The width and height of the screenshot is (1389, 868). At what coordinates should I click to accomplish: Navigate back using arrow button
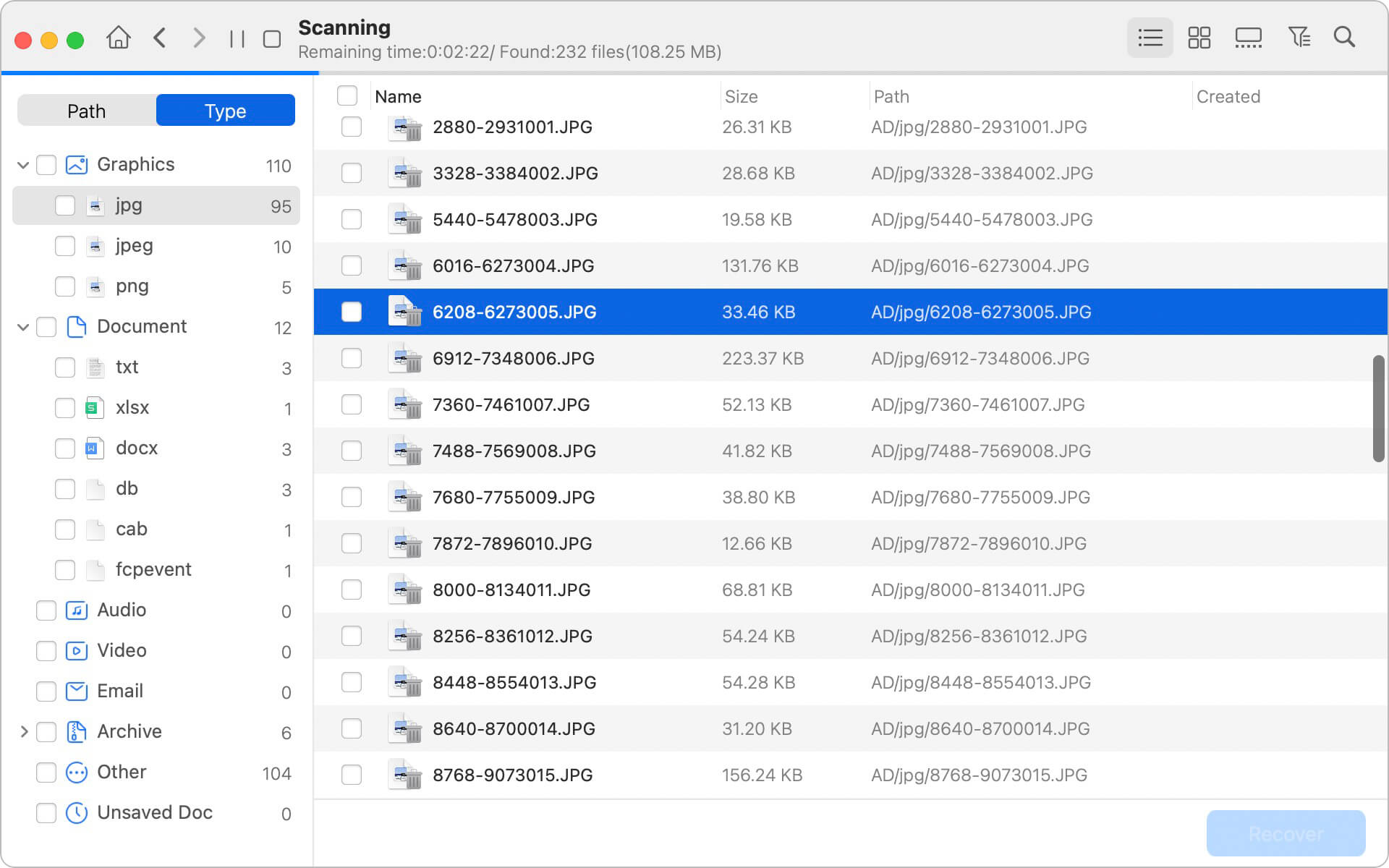click(161, 40)
